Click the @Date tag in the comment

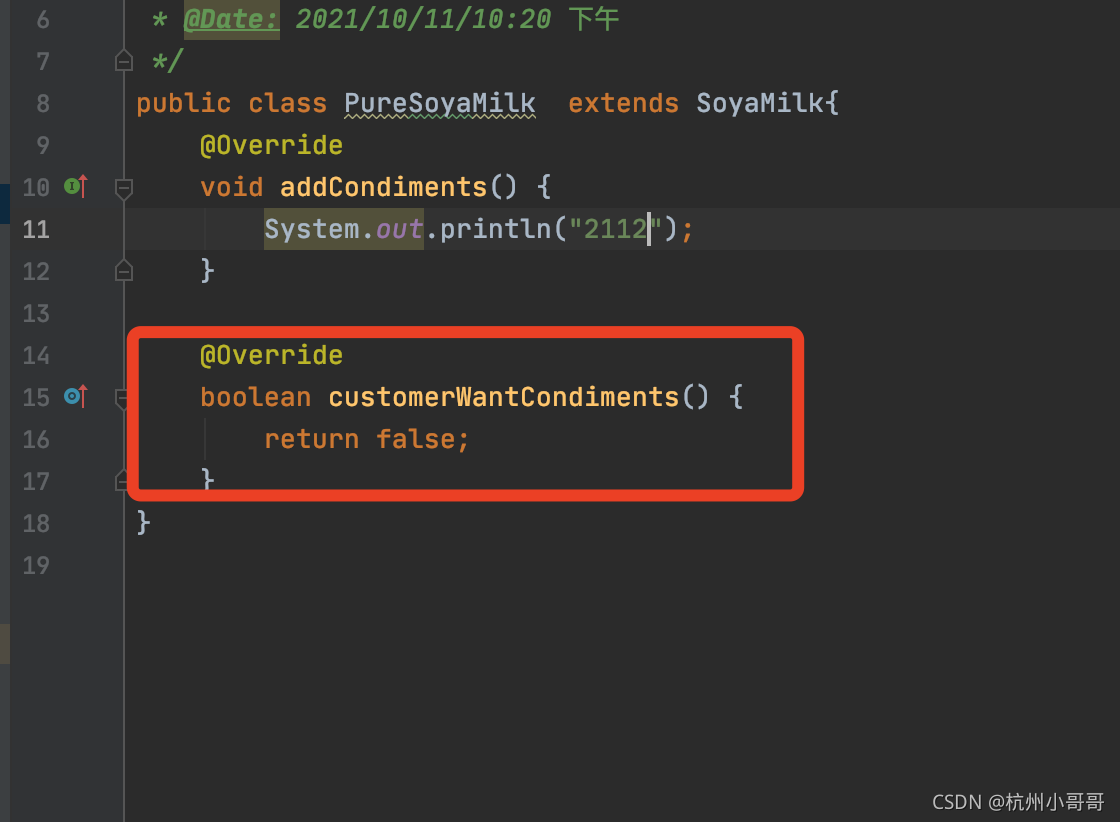pos(231,19)
